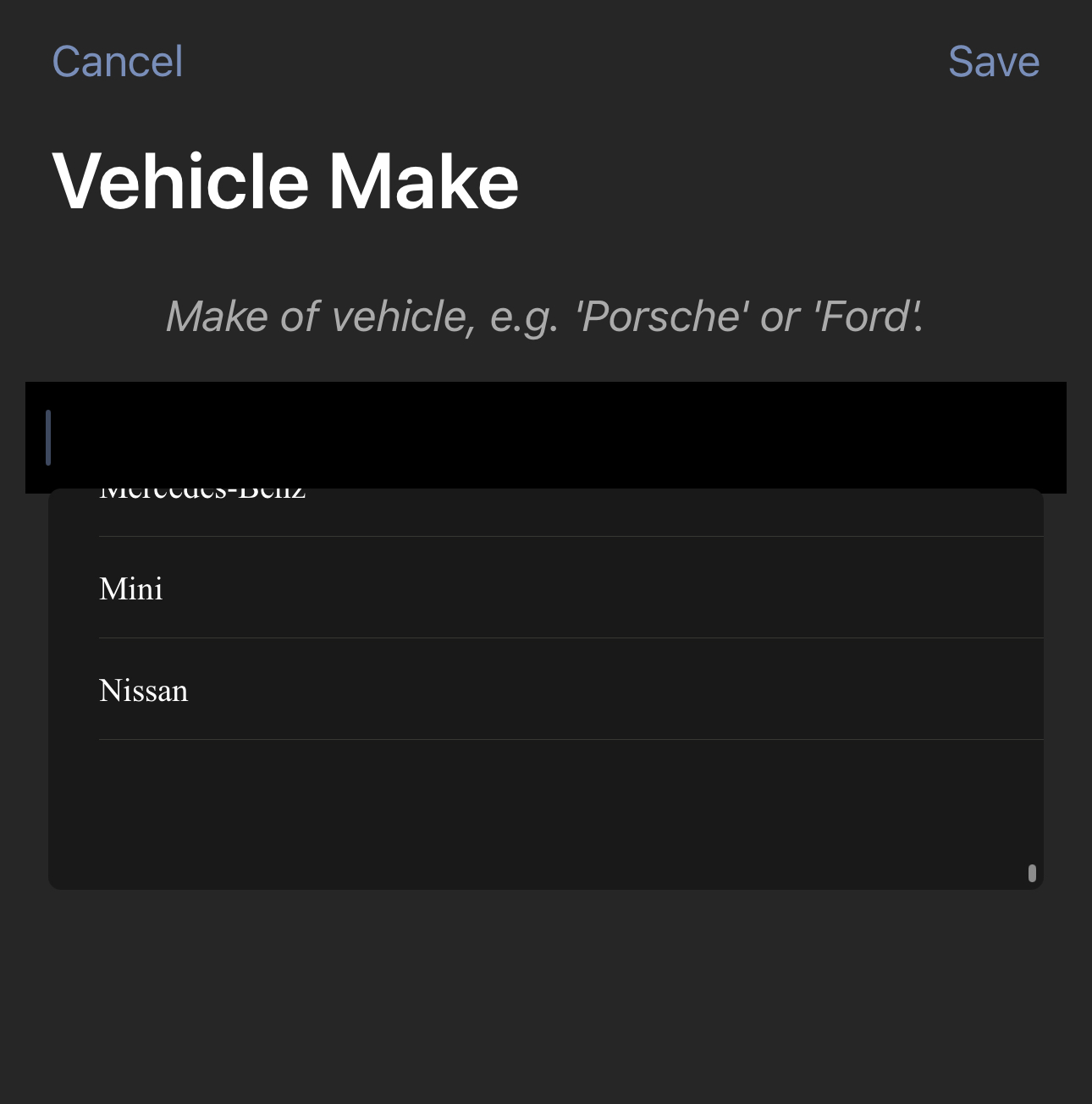Click the suggestion list scrollbar thumb

point(1032,873)
